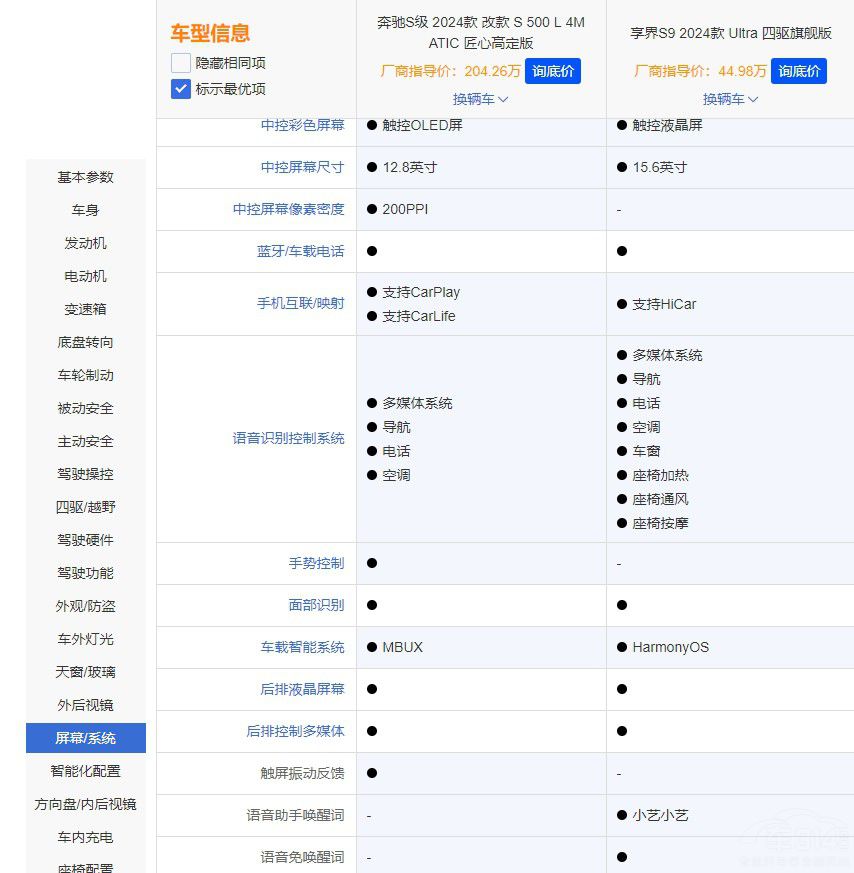The height and width of the screenshot is (873, 854).
Task: Open the 智能化配置 category
Action: click(85, 771)
